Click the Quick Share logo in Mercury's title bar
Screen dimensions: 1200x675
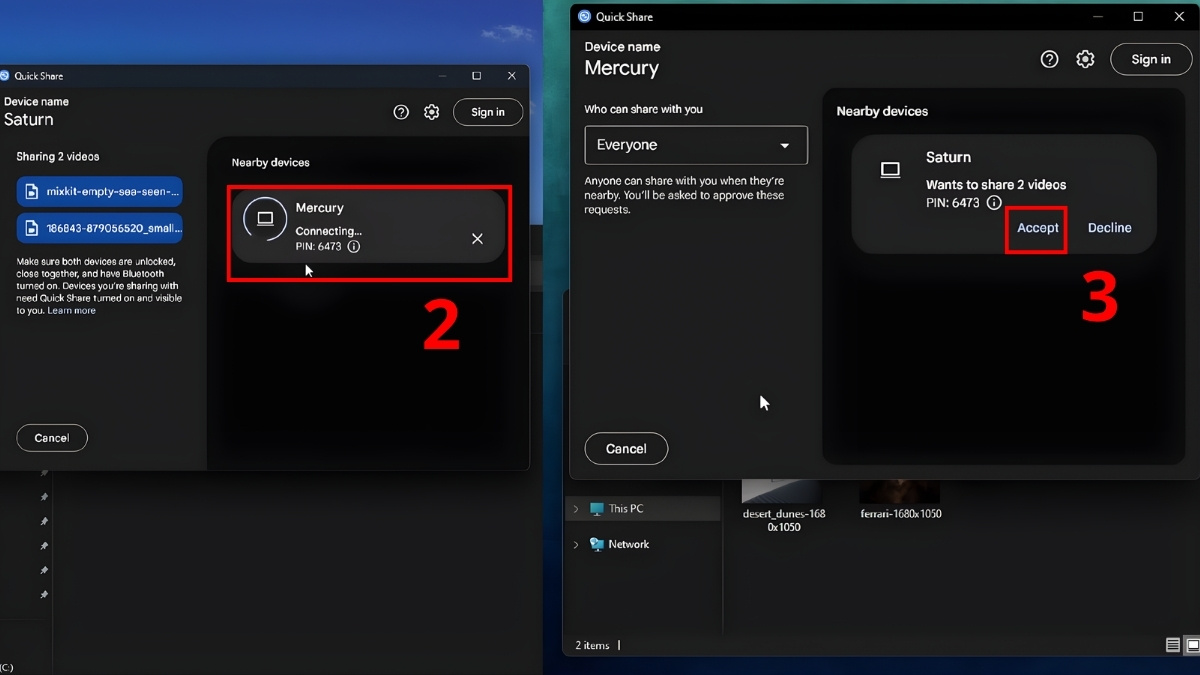pos(584,16)
